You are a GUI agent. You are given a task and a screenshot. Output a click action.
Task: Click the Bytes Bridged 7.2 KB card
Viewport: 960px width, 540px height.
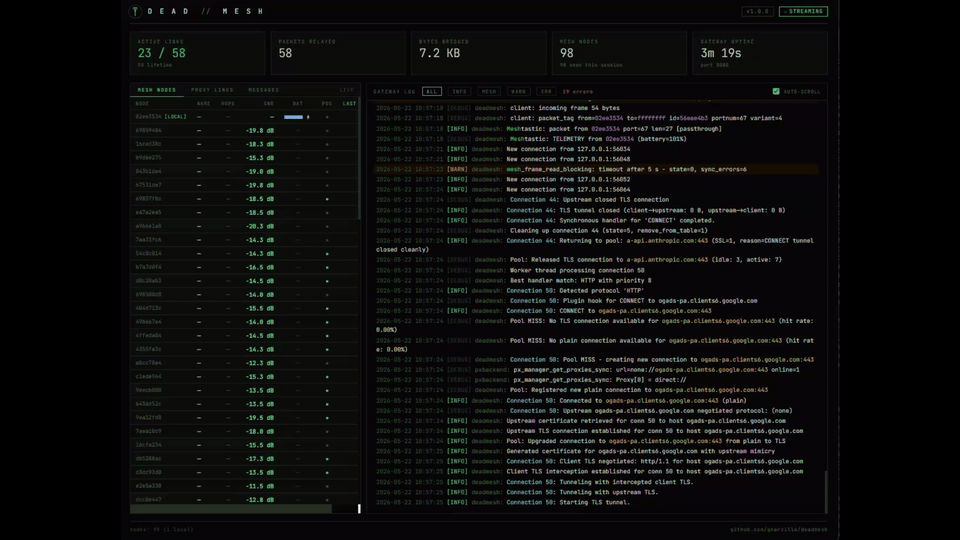479,53
